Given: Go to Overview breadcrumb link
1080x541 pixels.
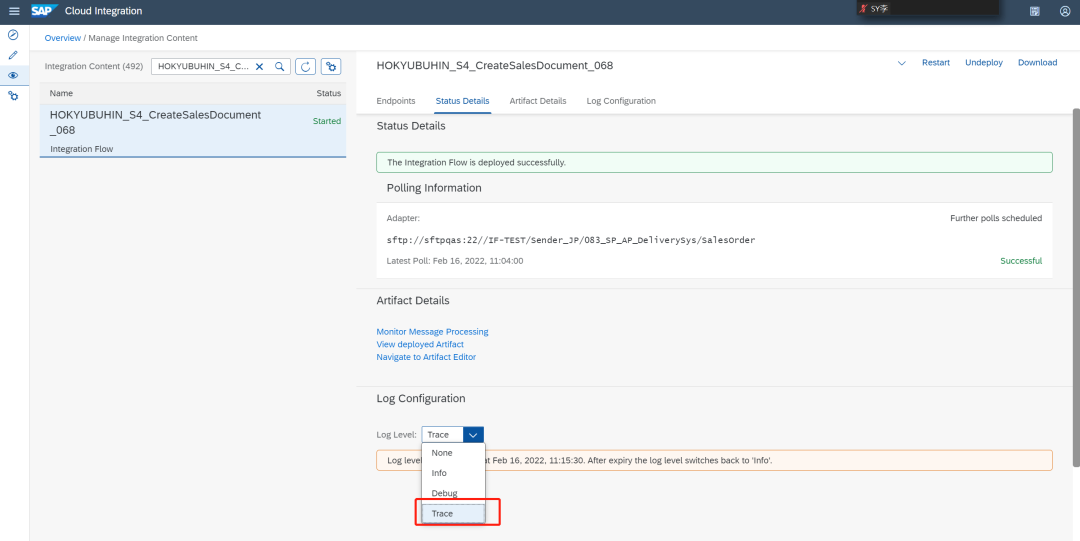Looking at the screenshot, I should coord(63,38).
